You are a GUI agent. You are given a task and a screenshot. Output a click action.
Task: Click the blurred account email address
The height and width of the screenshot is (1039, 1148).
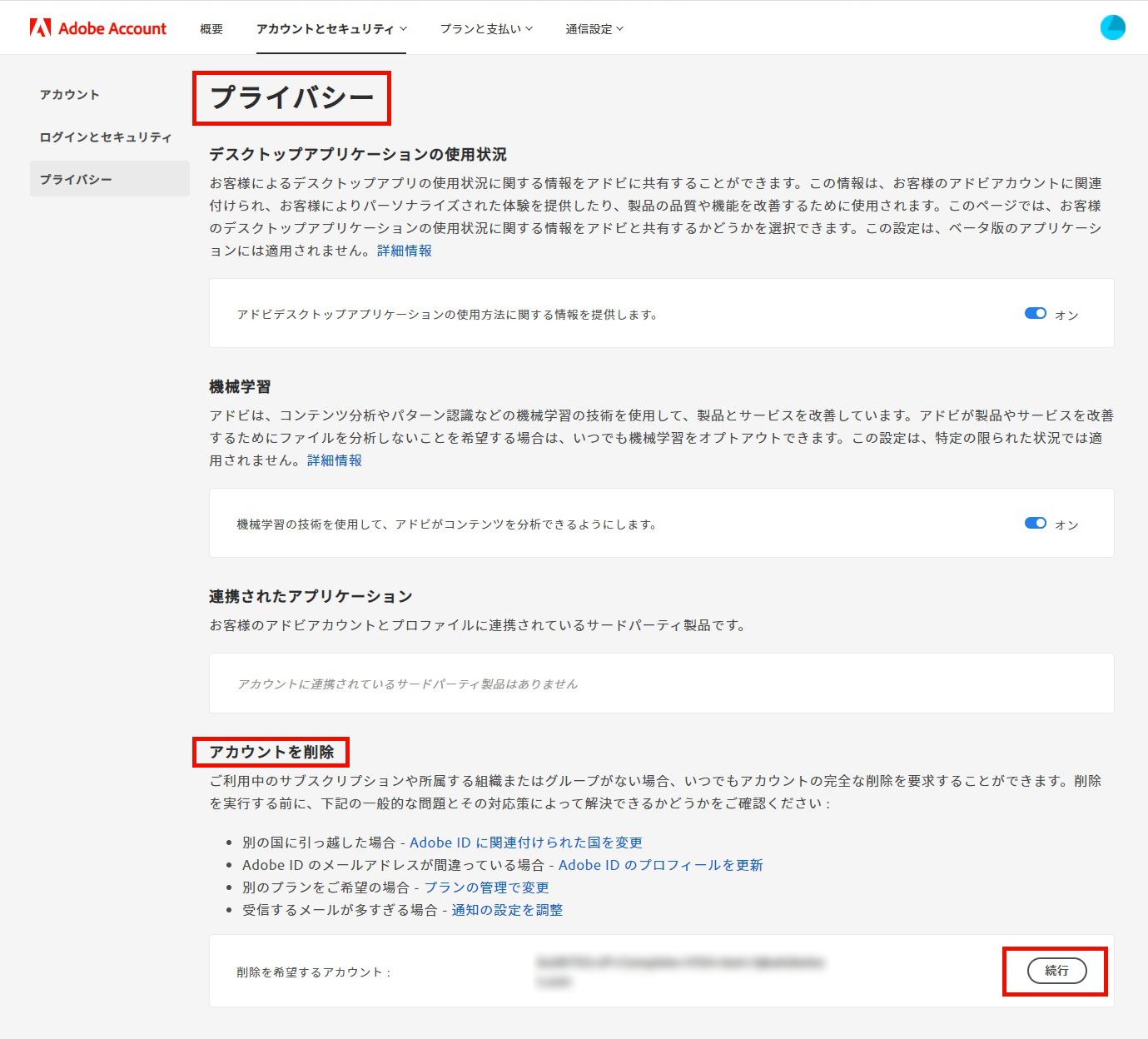click(x=681, y=972)
